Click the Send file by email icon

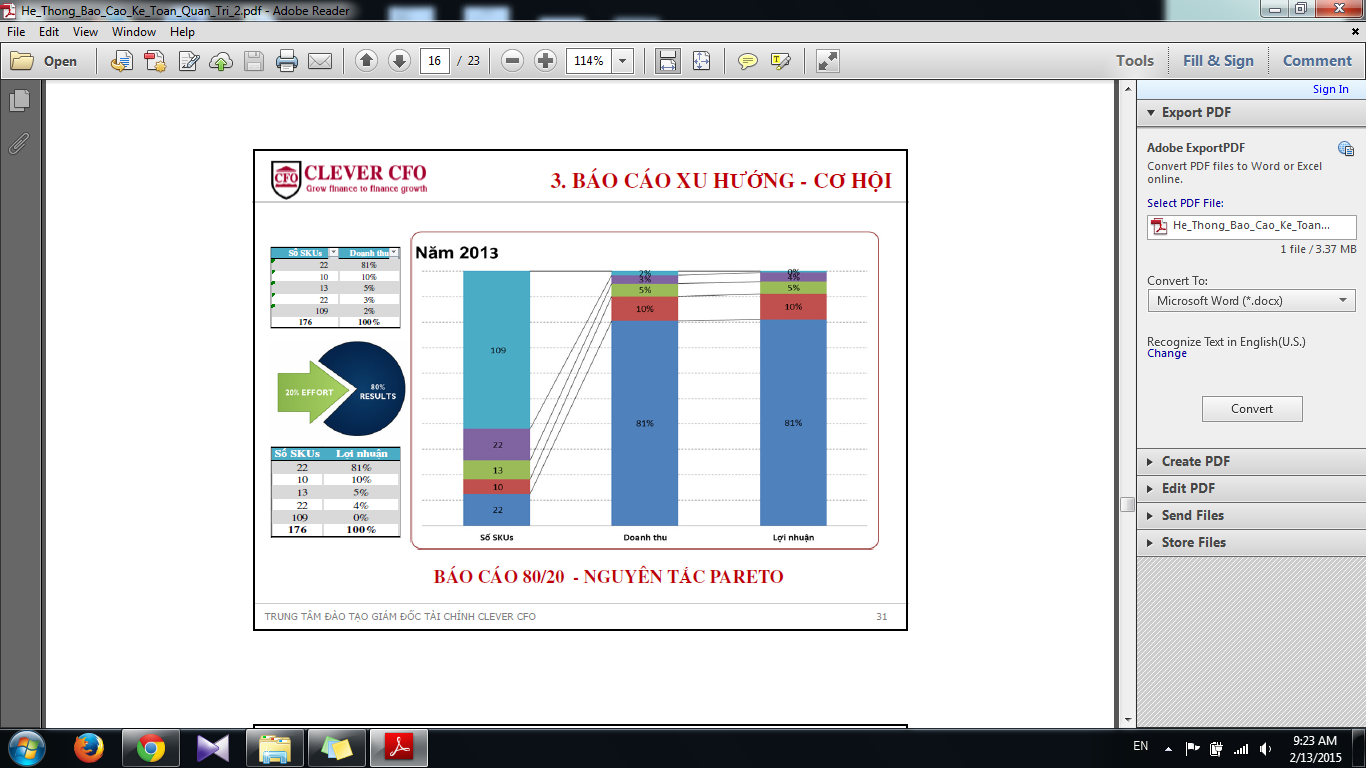coord(320,61)
